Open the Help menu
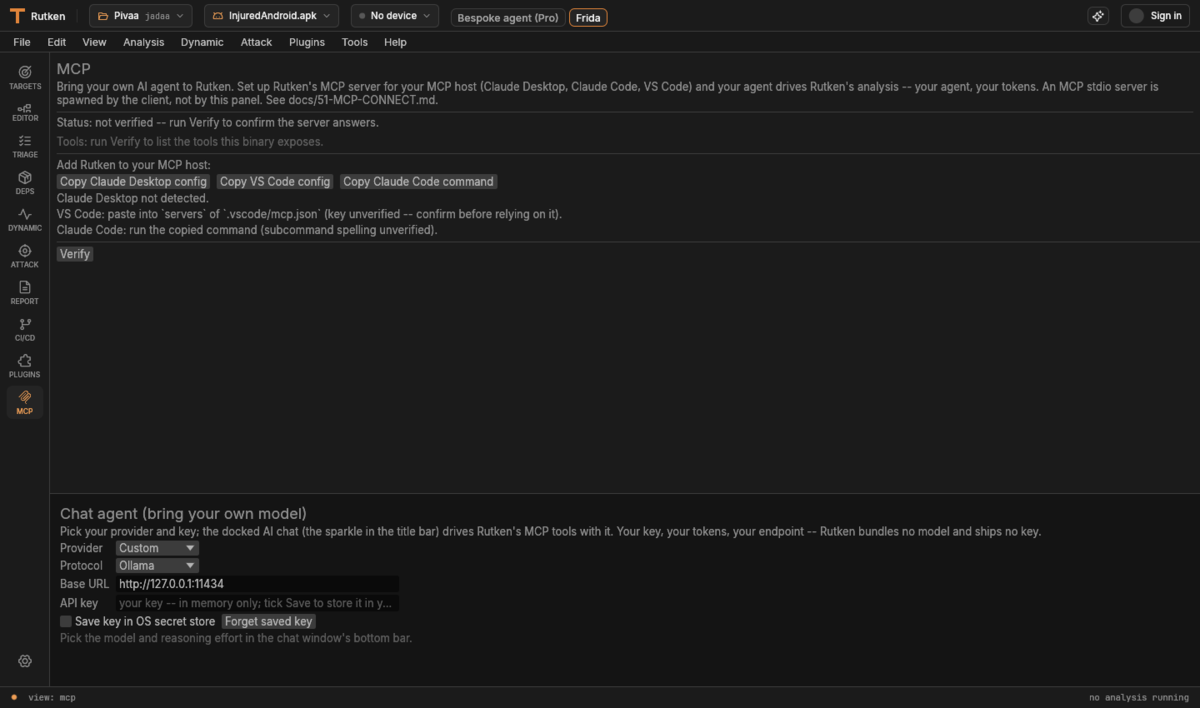Image resolution: width=1200 pixels, height=708 pixels. click(395, 42)
